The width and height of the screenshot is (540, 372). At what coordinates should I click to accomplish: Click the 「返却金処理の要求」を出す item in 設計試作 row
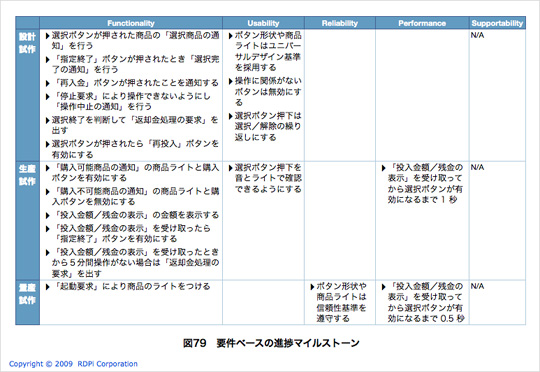(x=132, y=125)
